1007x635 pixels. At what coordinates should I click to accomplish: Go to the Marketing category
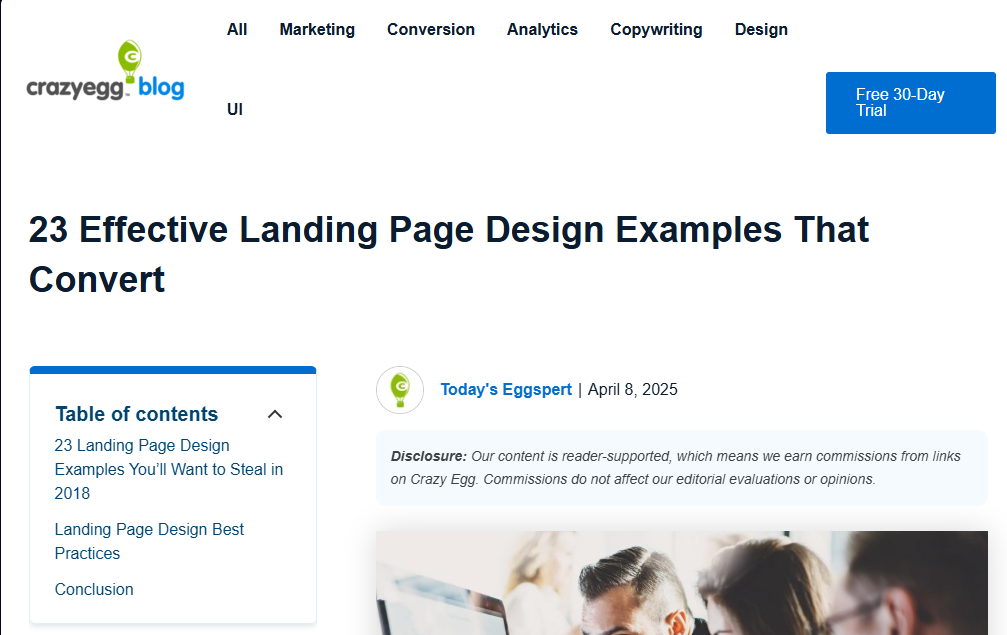[317, 30]
